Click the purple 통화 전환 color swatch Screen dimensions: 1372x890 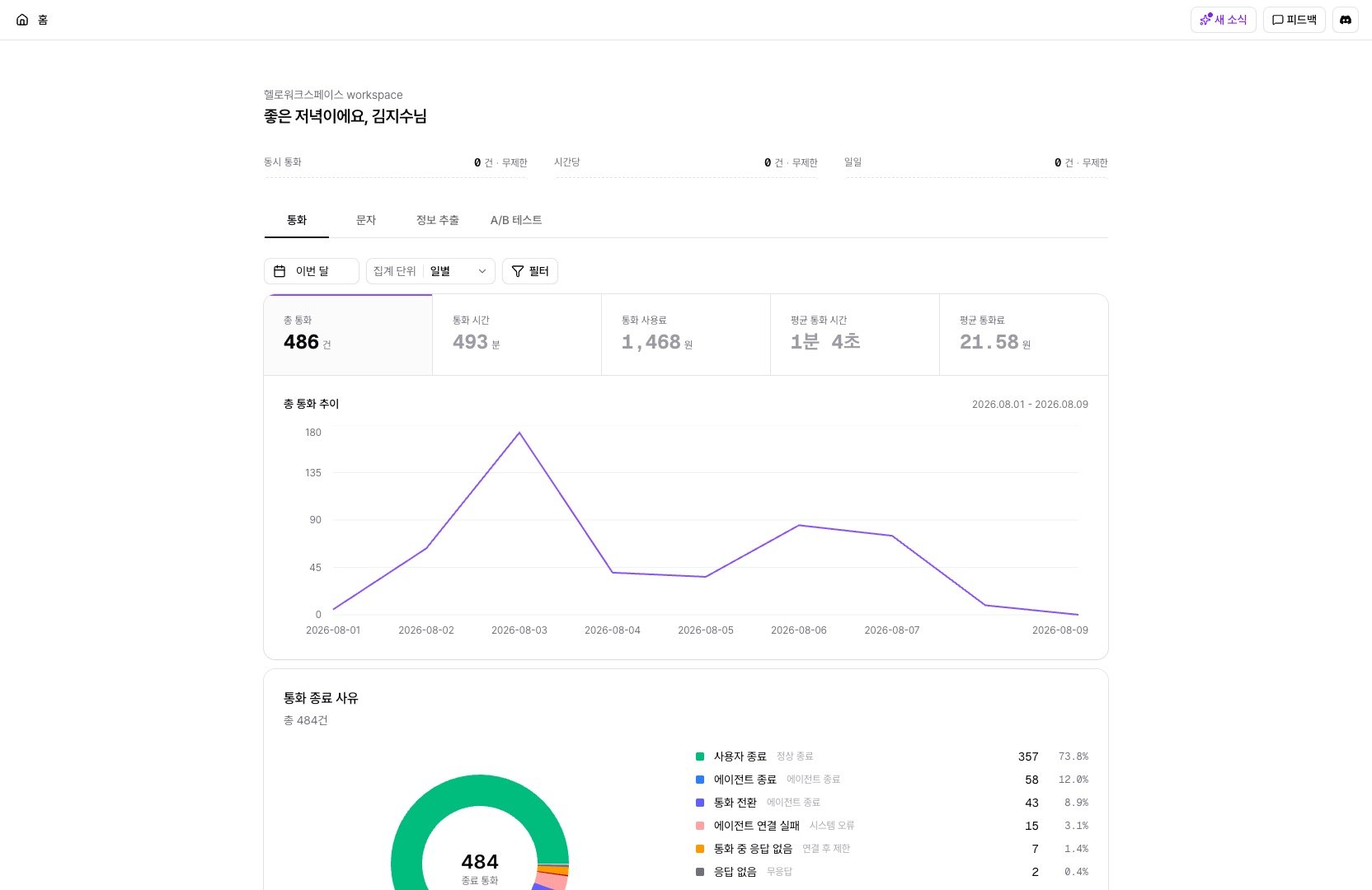pos(700,803)
